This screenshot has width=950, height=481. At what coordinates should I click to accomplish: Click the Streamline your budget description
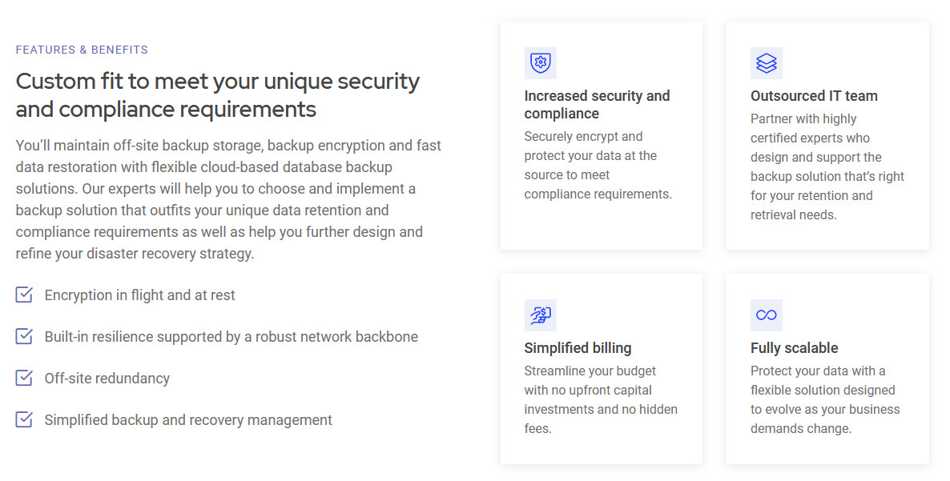tap(600, 399)
